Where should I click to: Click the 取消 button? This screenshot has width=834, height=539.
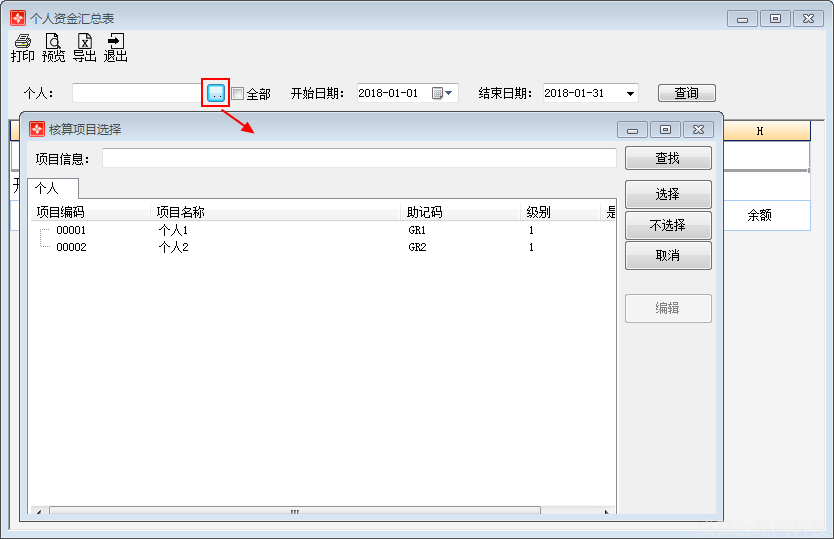tap(668, 255)
